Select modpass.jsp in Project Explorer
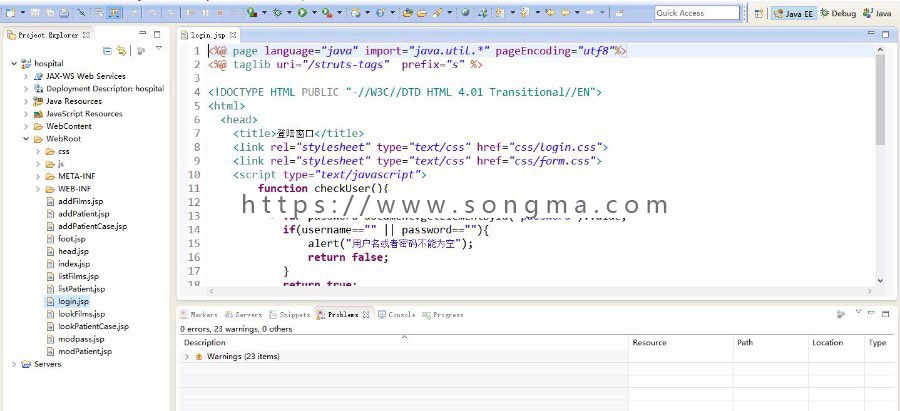Screen dimensions: 900x411 click(81, 339)
